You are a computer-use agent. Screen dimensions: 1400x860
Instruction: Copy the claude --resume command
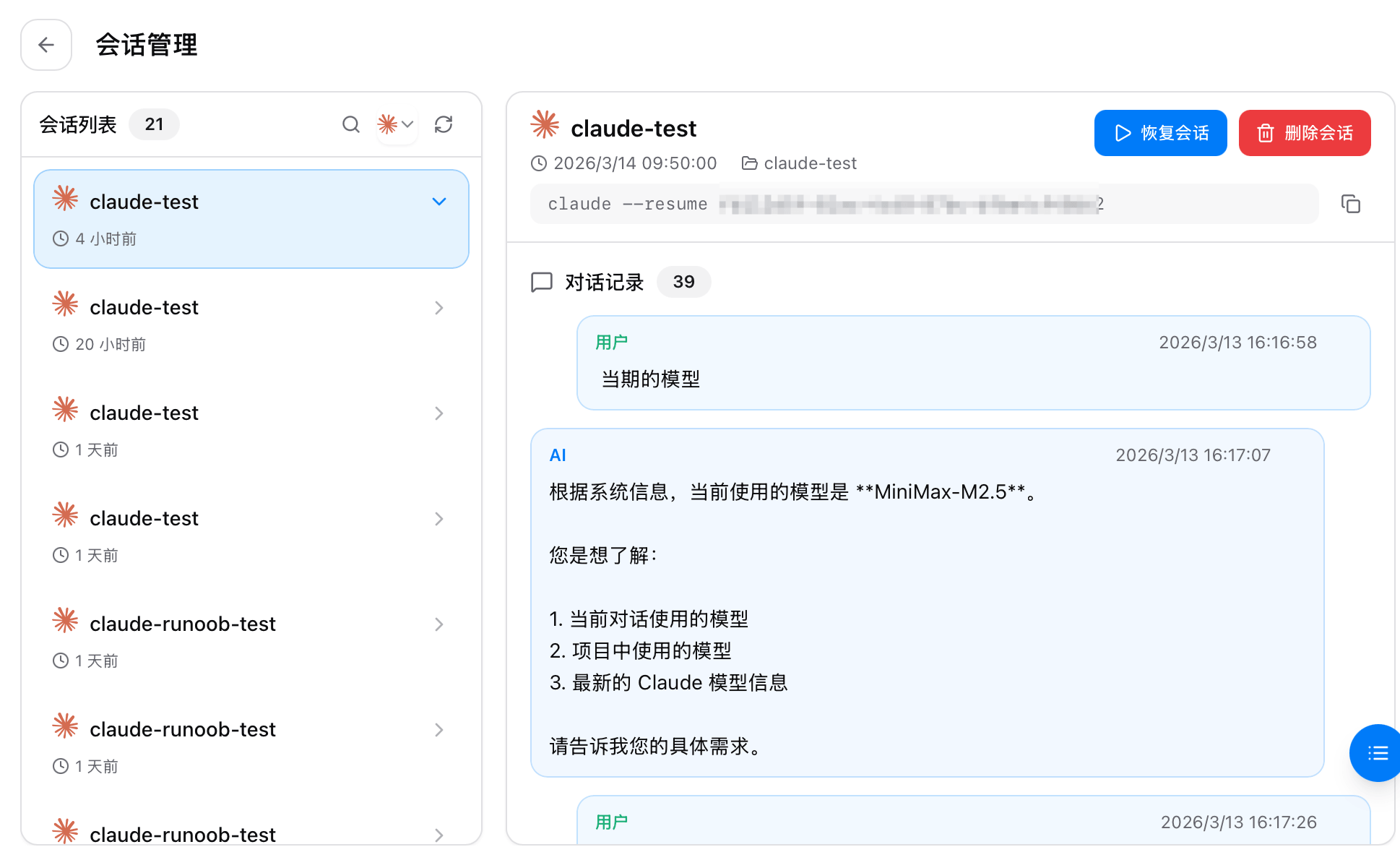click(1352, 204)
